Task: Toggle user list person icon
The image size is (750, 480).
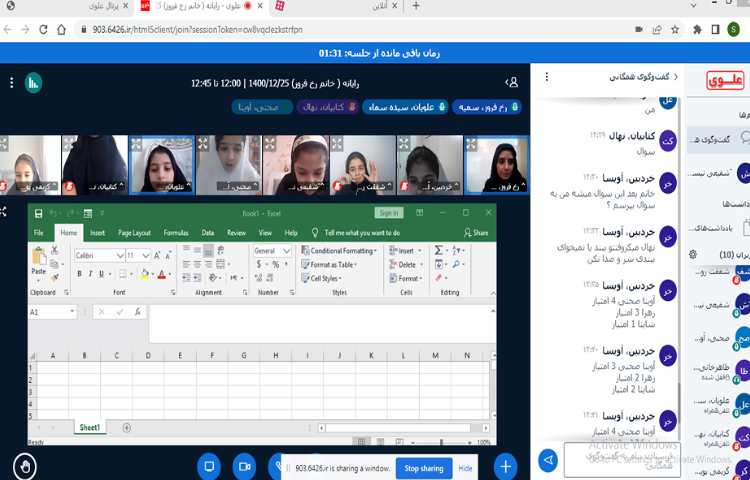Action: [x=512, y=83]
